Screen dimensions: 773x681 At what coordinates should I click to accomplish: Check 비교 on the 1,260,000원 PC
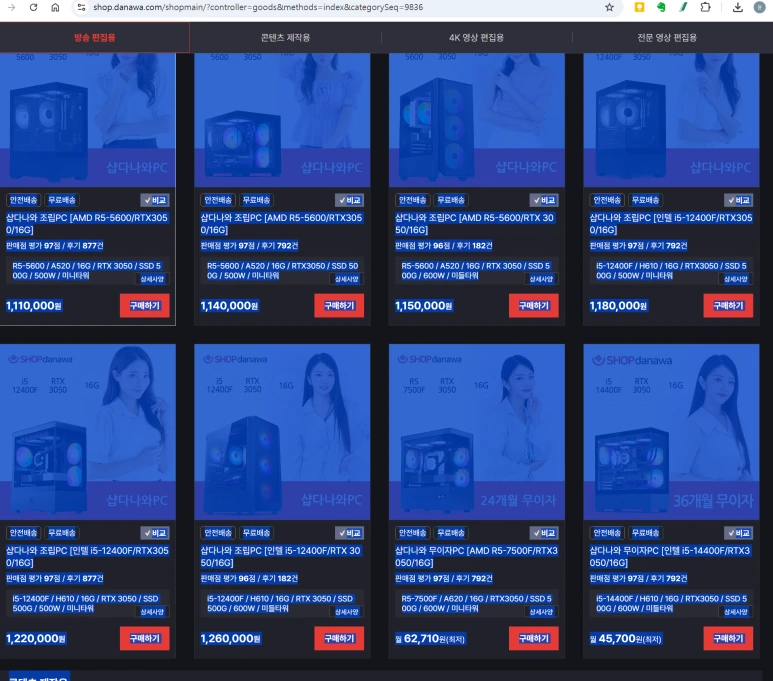(350, 533)
